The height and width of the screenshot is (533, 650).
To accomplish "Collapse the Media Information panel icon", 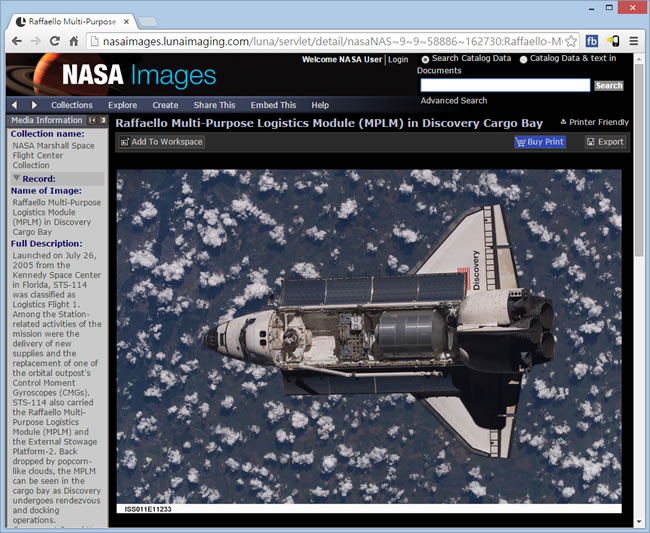I will click(x=93, y=121).
